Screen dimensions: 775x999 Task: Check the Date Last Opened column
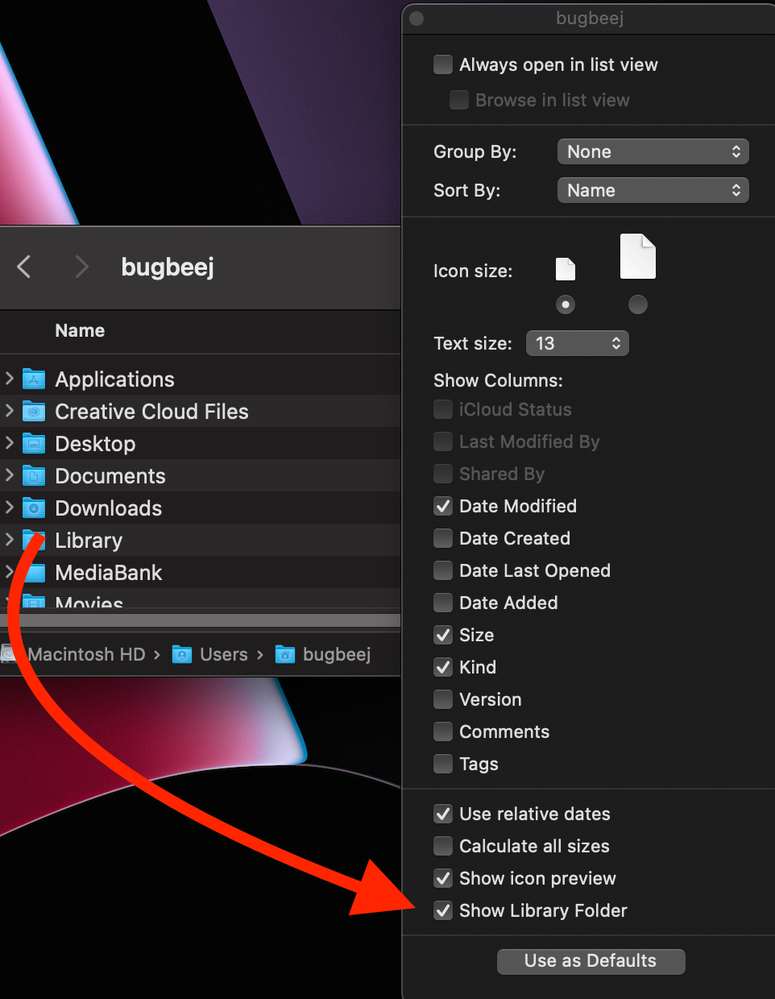point(443,570)
